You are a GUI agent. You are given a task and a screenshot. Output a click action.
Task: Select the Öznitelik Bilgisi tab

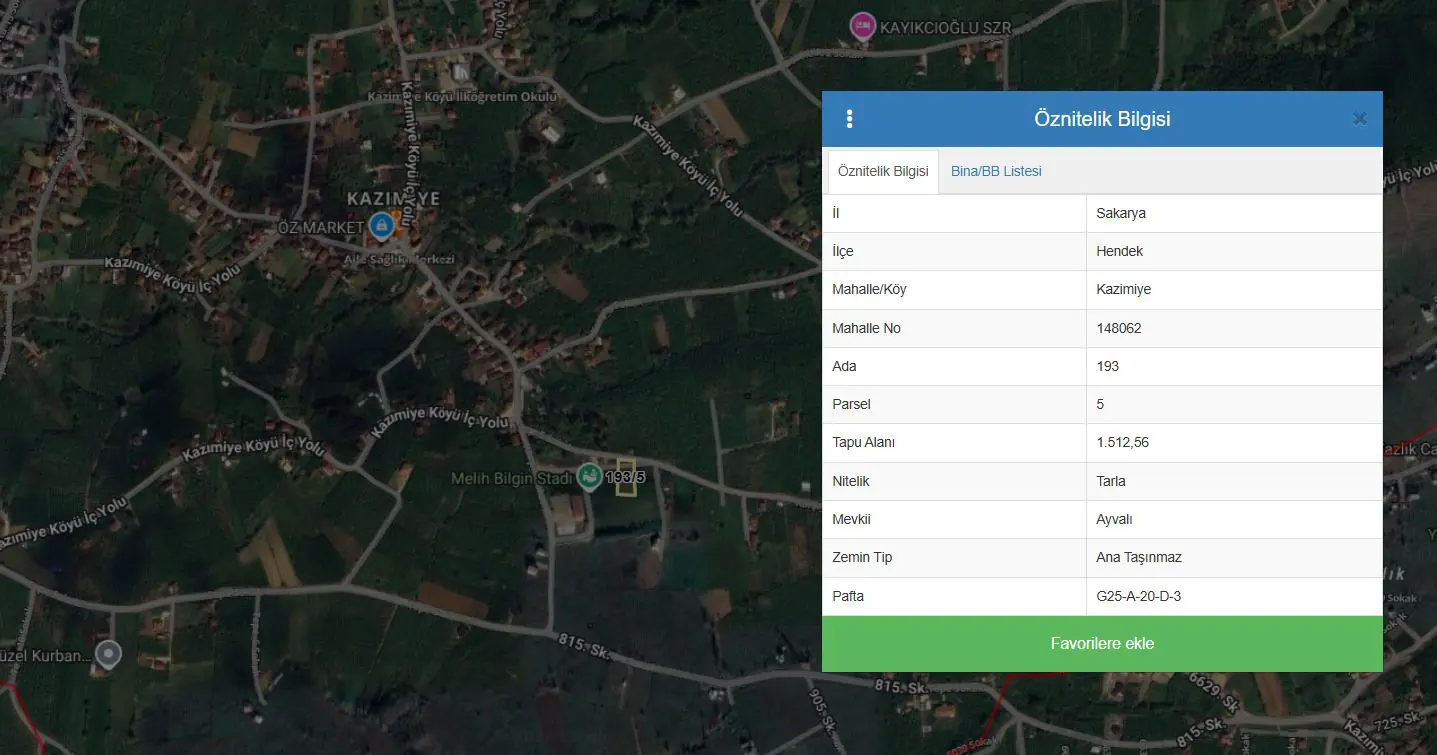point(883,172)
